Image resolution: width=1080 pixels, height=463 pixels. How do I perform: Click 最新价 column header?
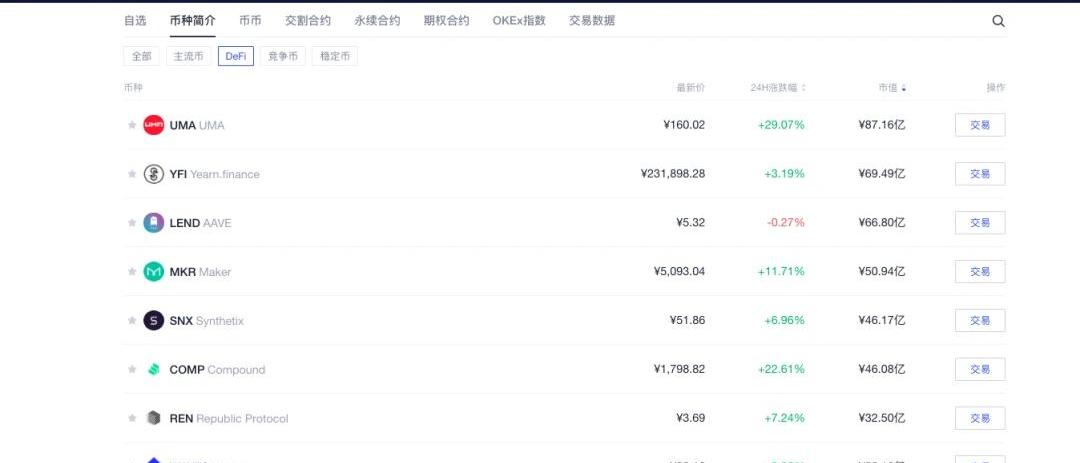pos(691,88)
